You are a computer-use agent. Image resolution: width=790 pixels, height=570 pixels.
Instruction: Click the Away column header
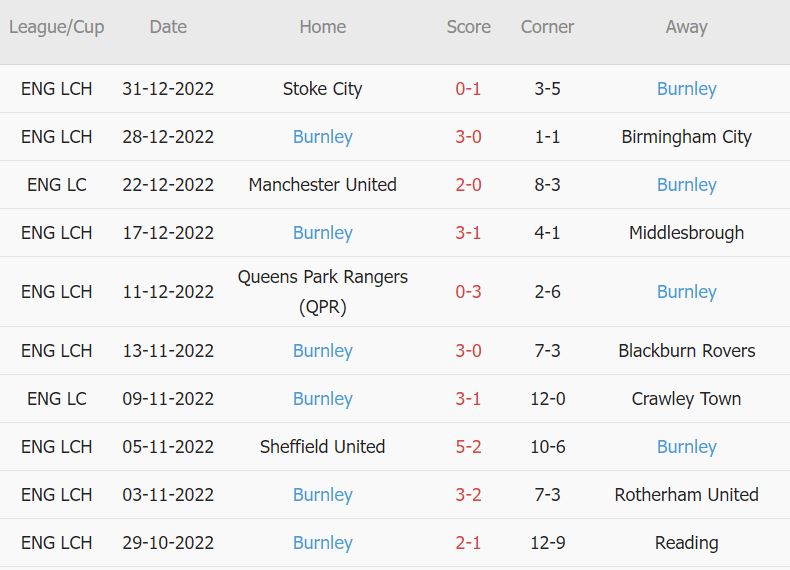686,27
